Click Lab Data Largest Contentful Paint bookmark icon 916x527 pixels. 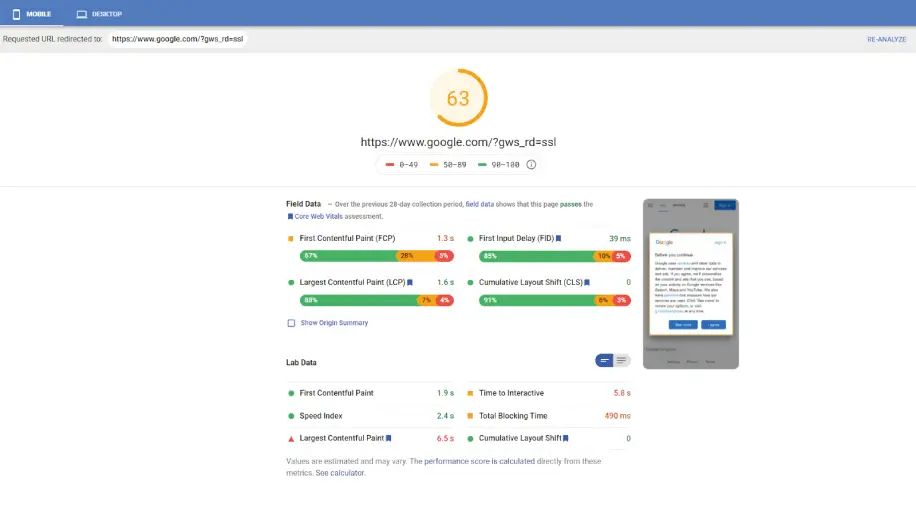click(x=388, y=438)
